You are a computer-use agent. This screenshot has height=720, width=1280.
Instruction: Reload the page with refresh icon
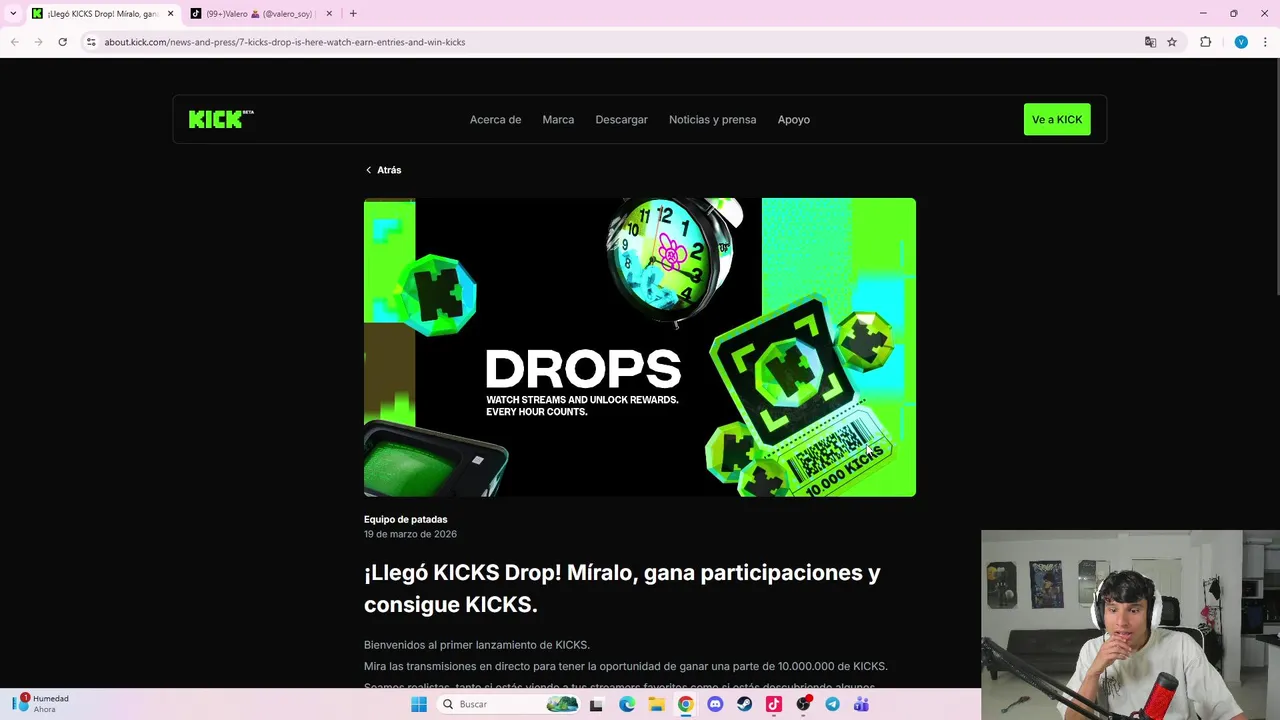click(x=62, y=42)
